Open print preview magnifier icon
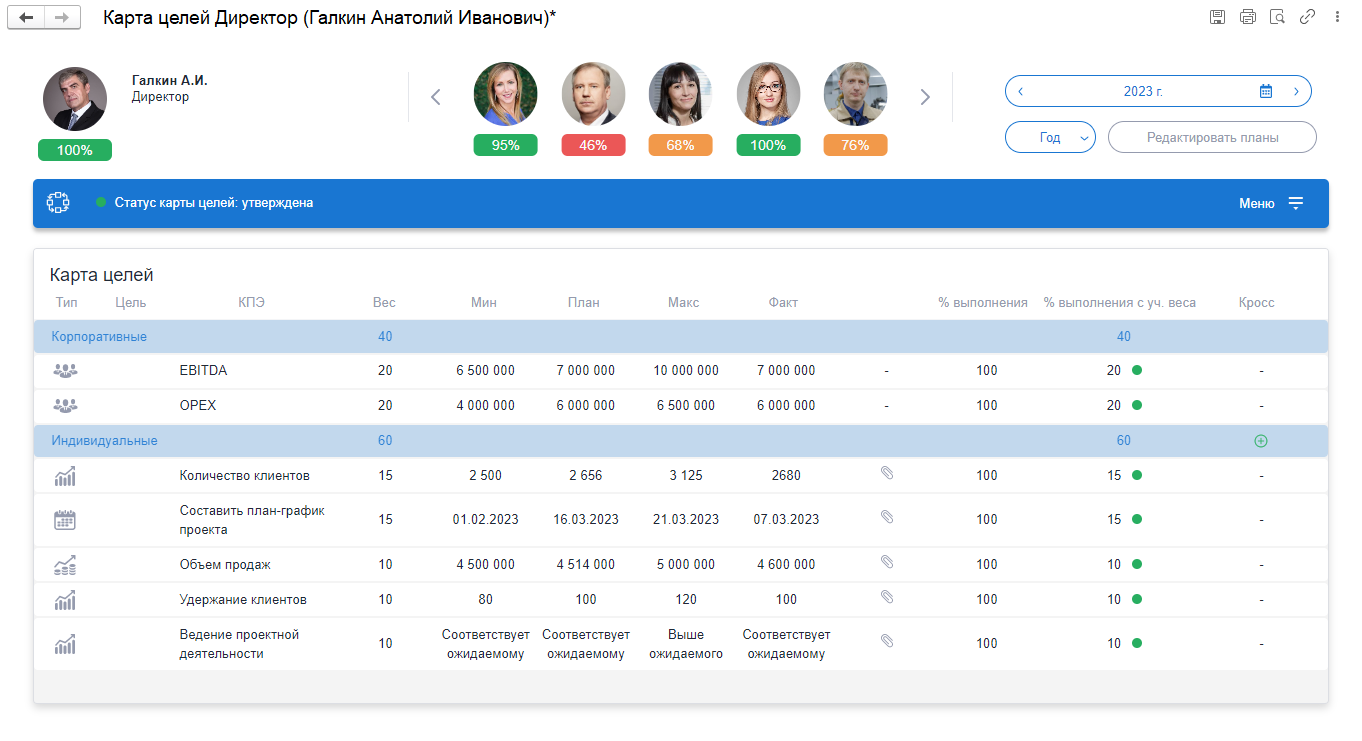The height and width of the screenshot is (741, 1362). (x=1277, y=17)
